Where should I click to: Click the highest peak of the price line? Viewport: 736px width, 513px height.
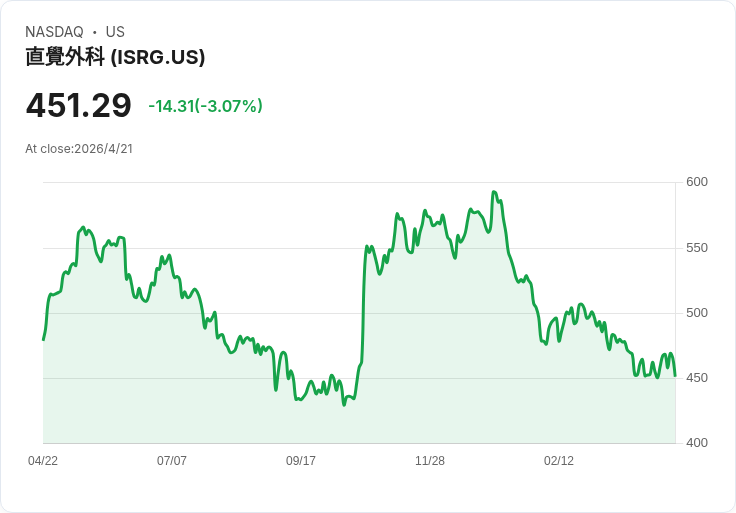tap(493, 192)
